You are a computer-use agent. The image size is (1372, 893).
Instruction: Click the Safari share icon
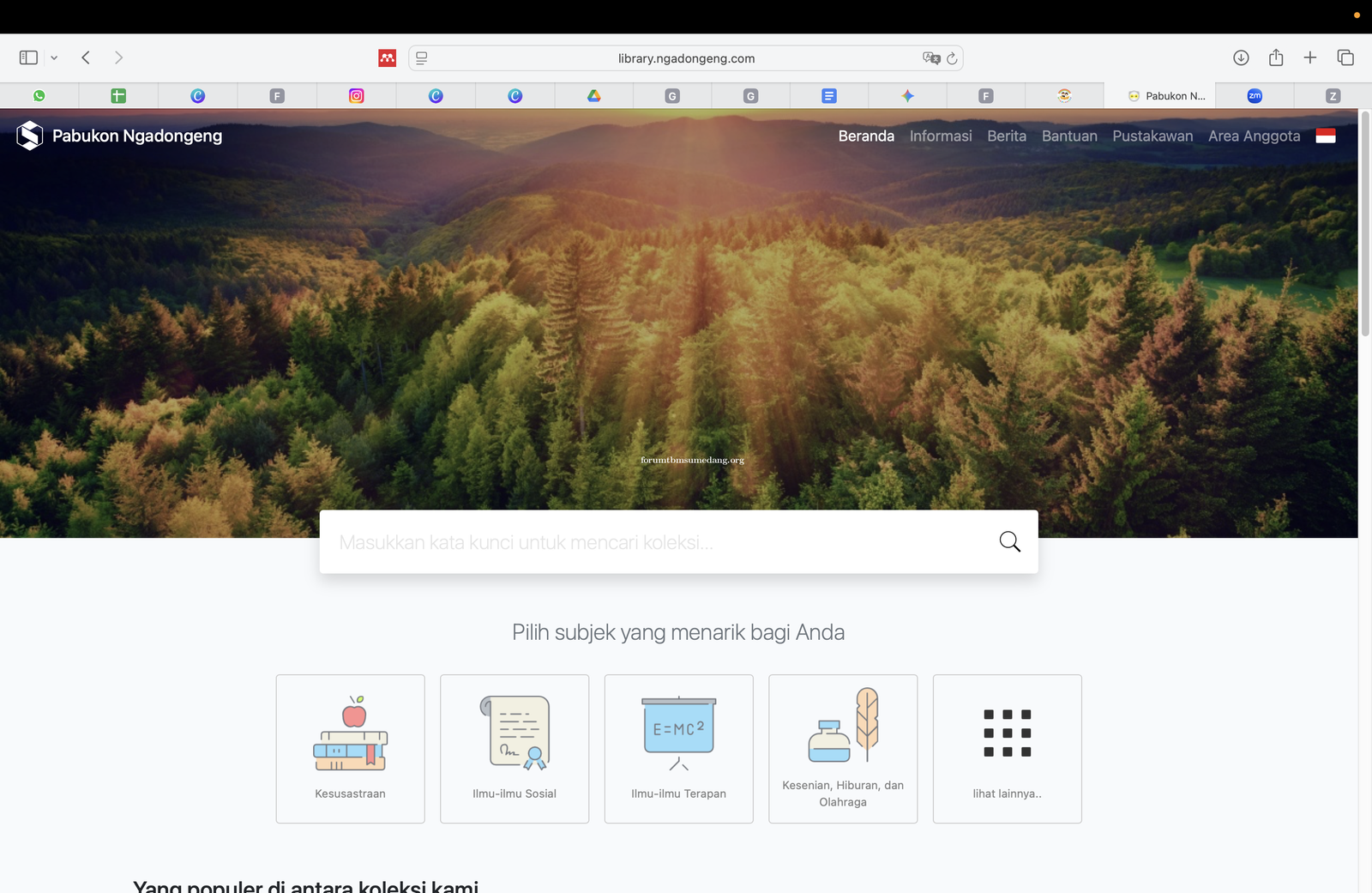coord(1276,57)
